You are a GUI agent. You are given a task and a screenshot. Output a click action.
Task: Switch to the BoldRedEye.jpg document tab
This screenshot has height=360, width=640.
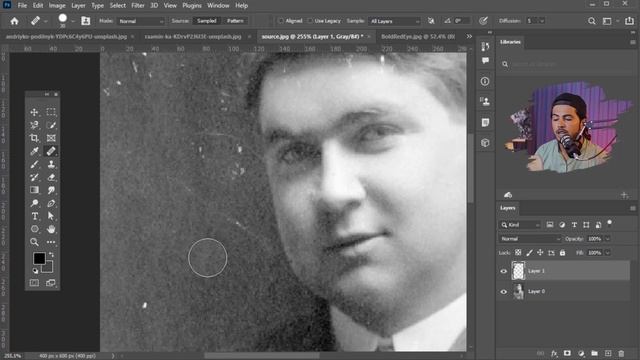(x=418, y=36)
